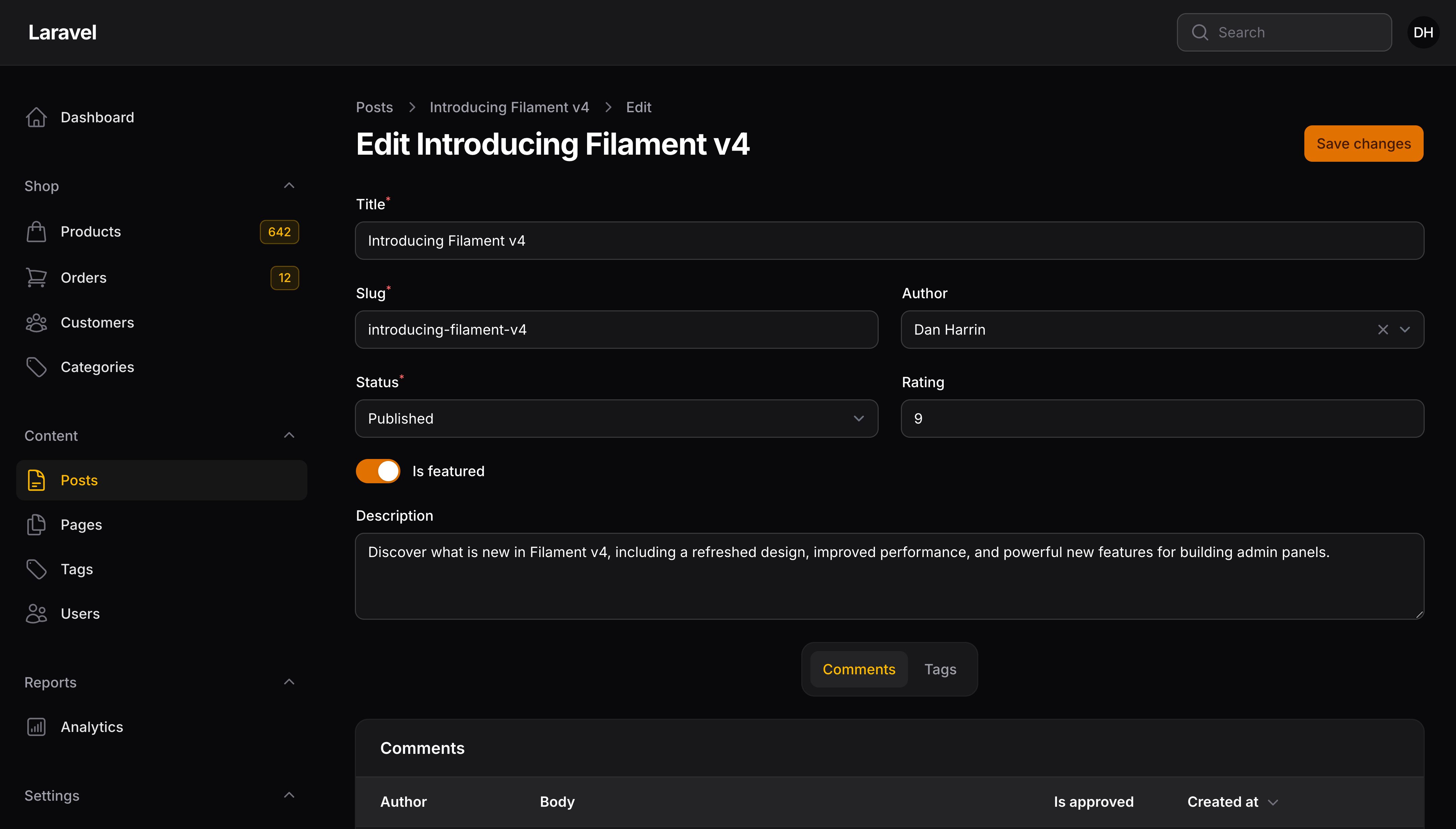Switch to the Comments tab
This screenshot has height=829, width=1456.
859,670
